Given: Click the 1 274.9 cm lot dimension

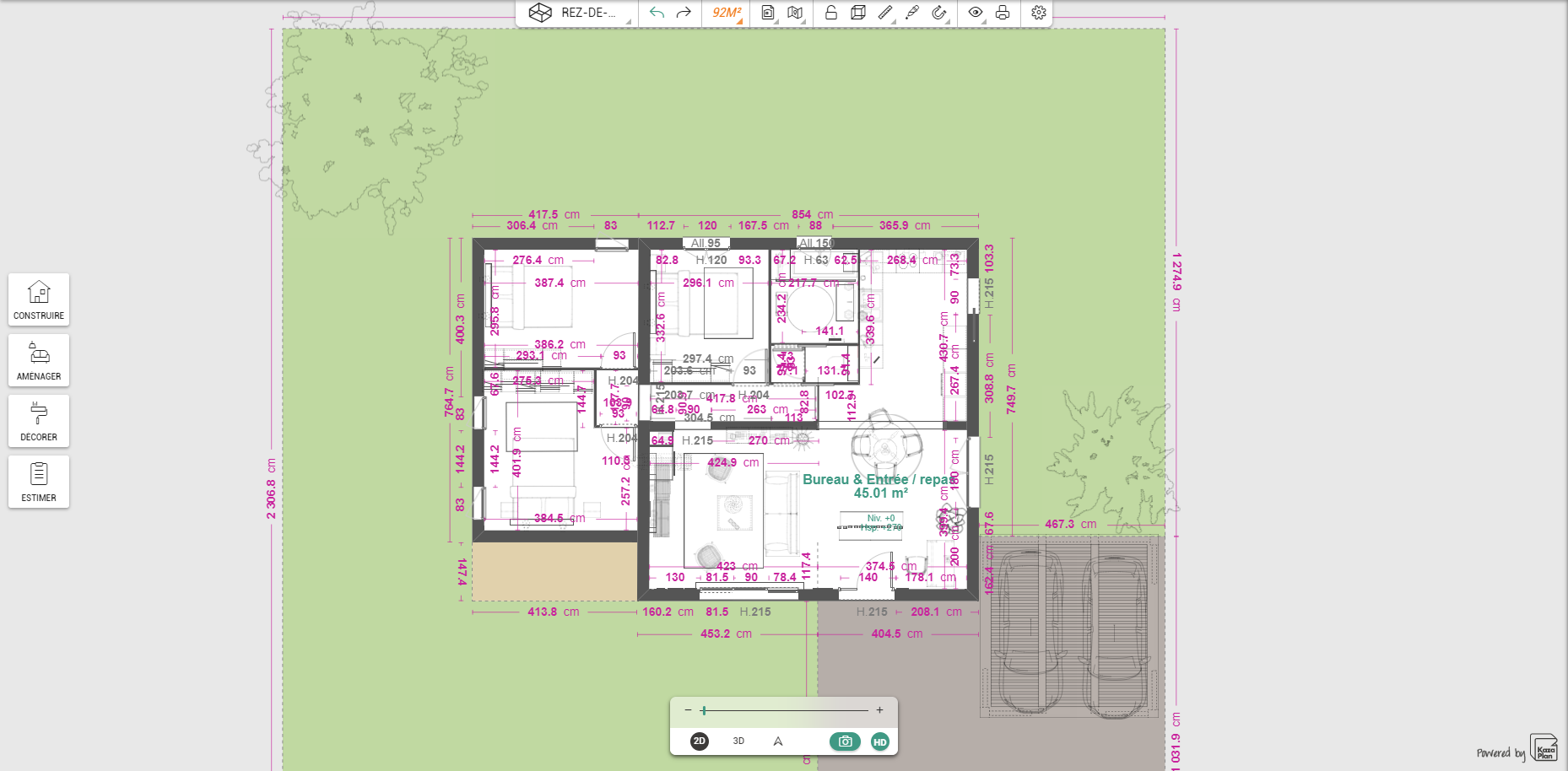Looking at the screenshot, I should point(1176,282).
